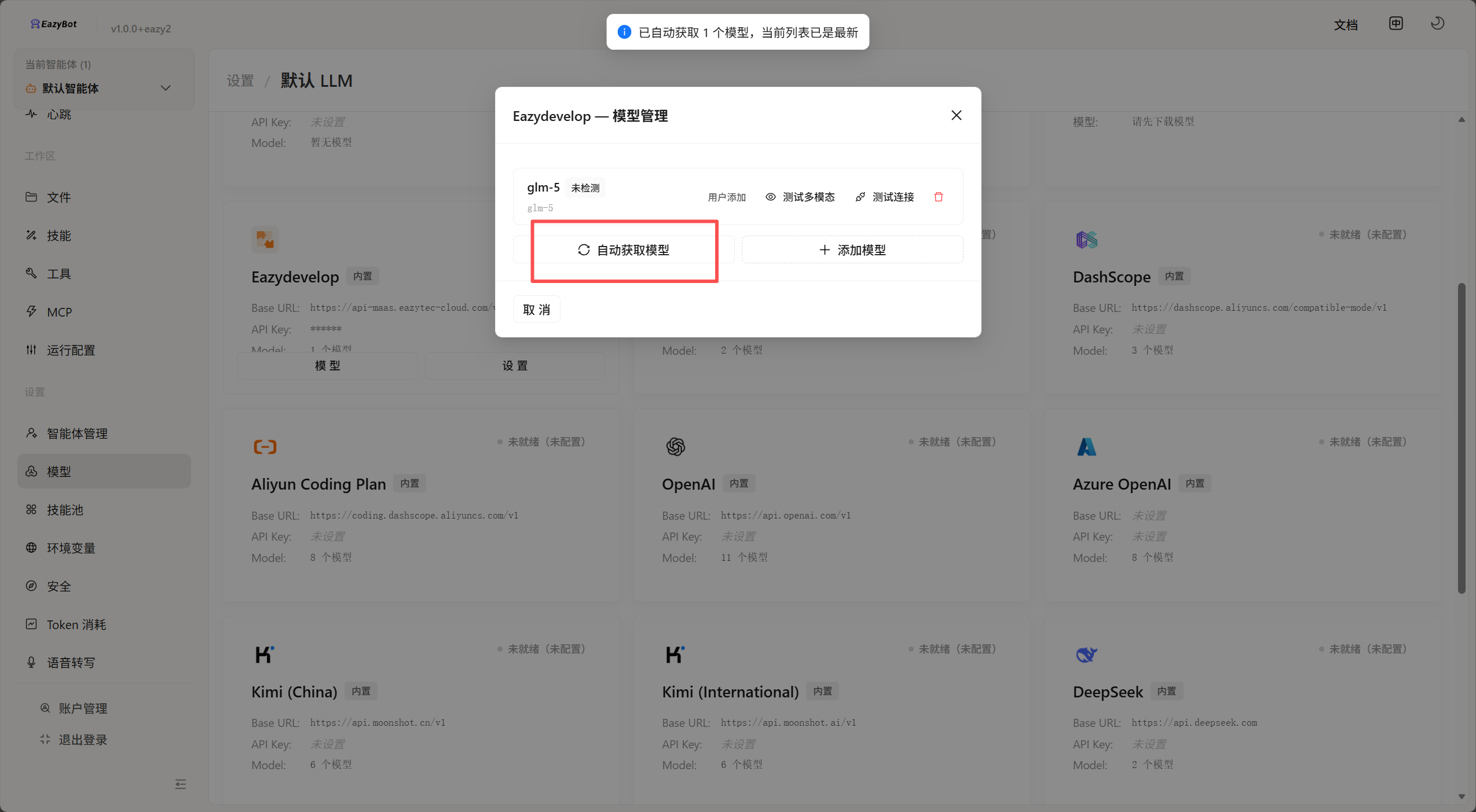Click the DashScope base URL text
Screen dimensions: 1476x812
1259,307
